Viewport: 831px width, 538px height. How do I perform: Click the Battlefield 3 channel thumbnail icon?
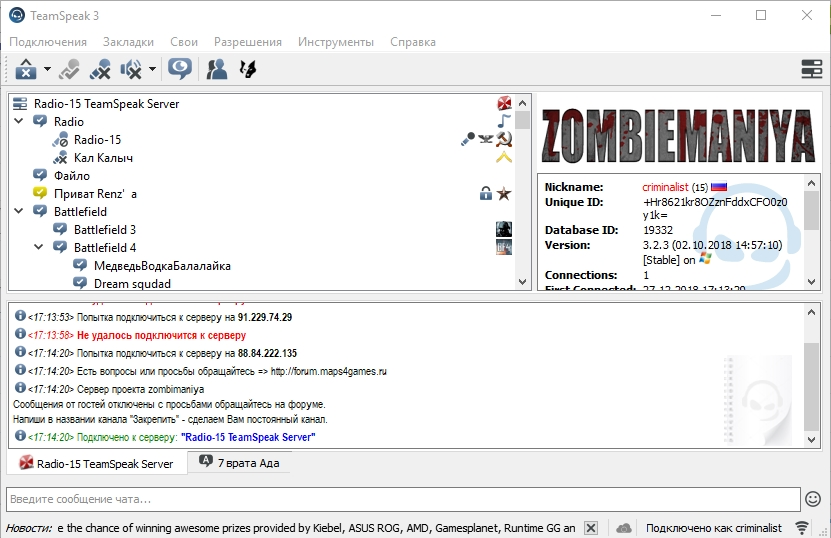click(504, 229)
